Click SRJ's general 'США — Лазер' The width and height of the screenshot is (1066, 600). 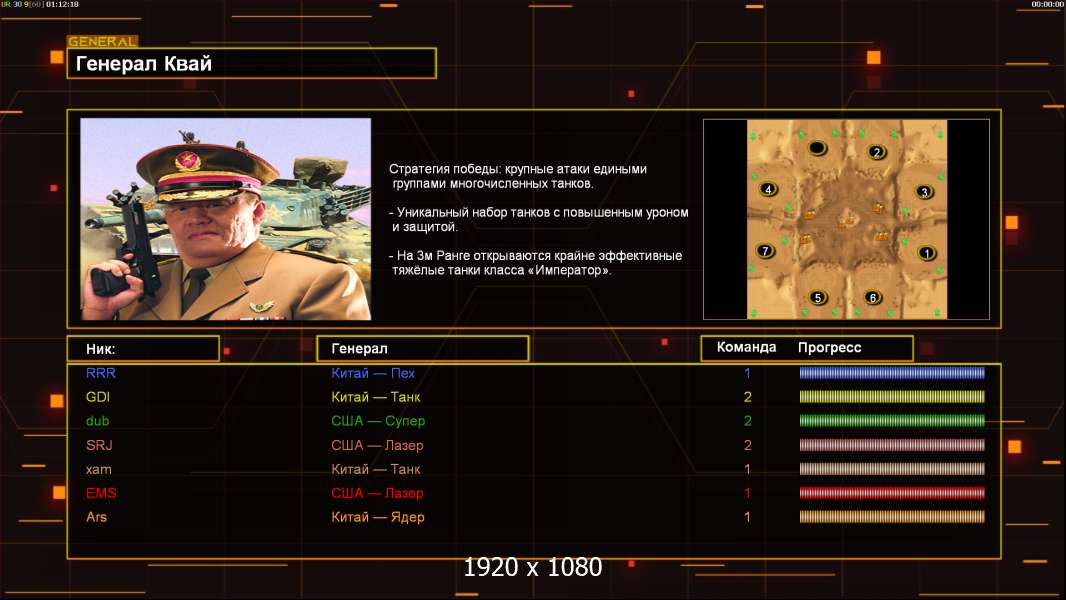(x=377, y=445)
